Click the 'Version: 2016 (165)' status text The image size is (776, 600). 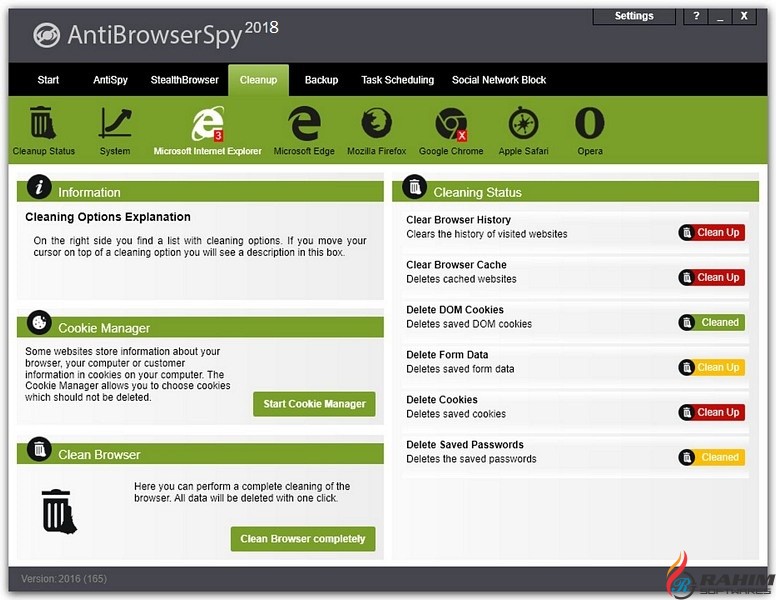coord(64,579)
